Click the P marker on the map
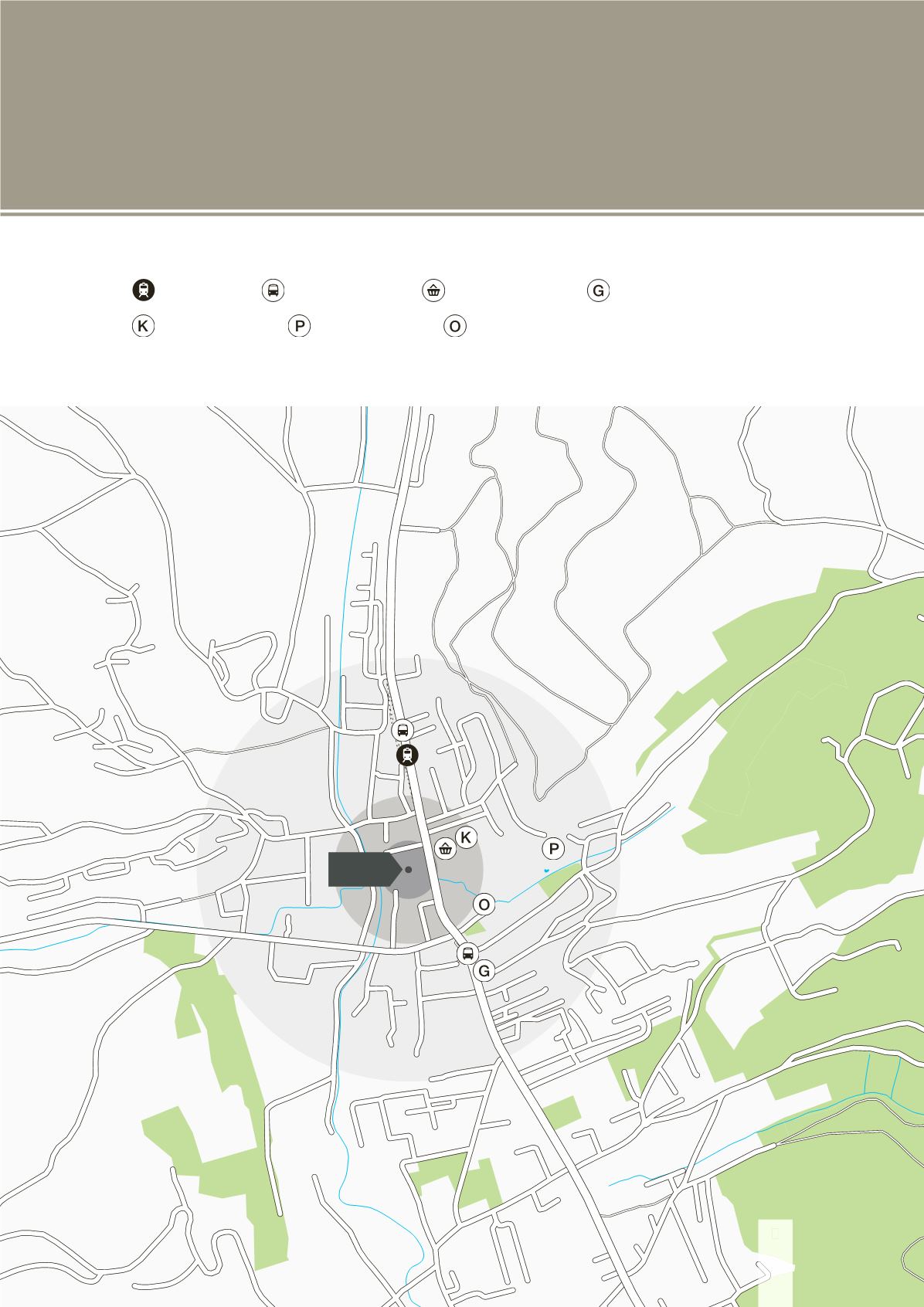Screen dimensions: 924x1307 pos(553,850)
